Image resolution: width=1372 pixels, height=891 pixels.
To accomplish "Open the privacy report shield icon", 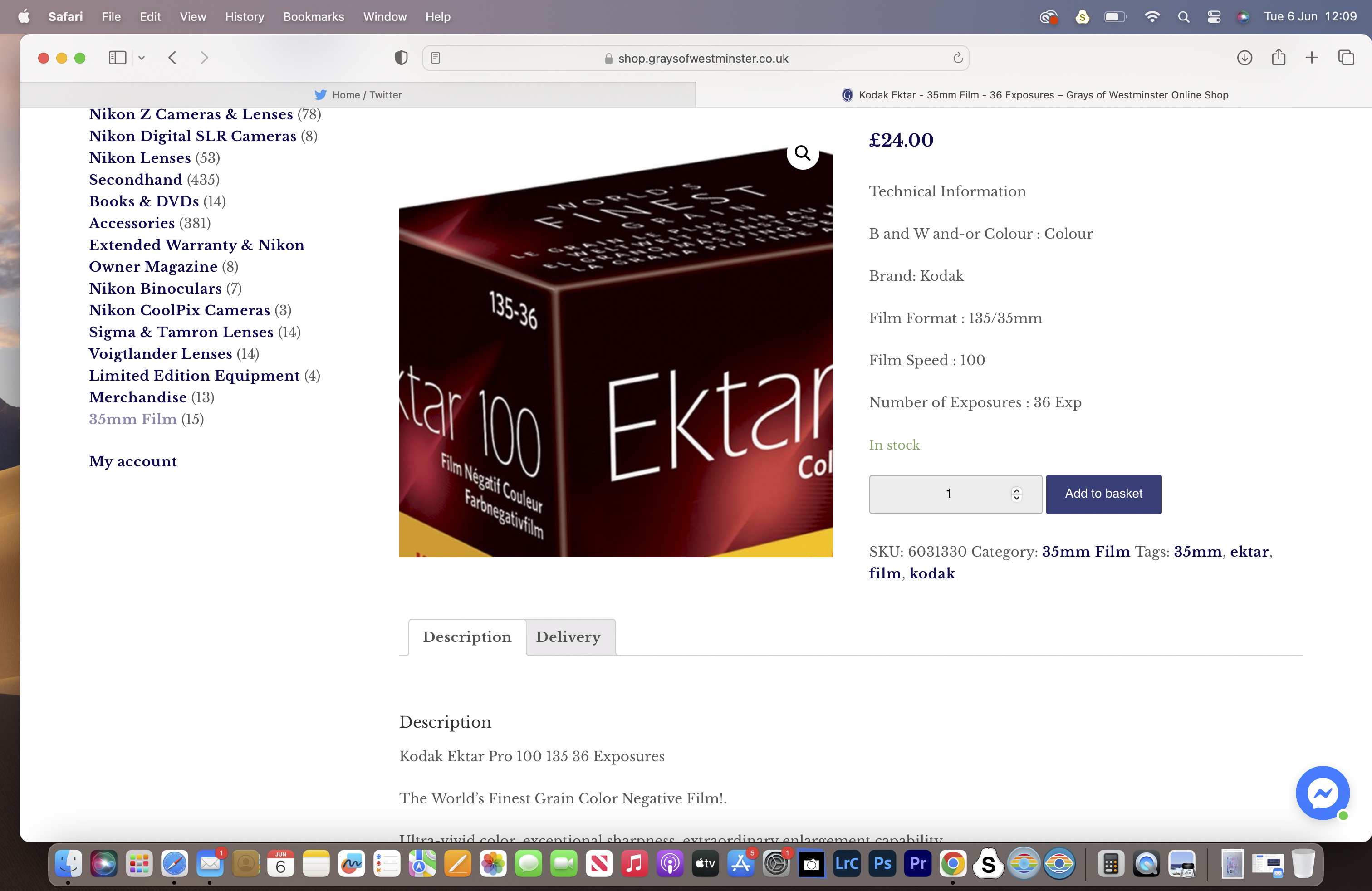I will (401, 58).
